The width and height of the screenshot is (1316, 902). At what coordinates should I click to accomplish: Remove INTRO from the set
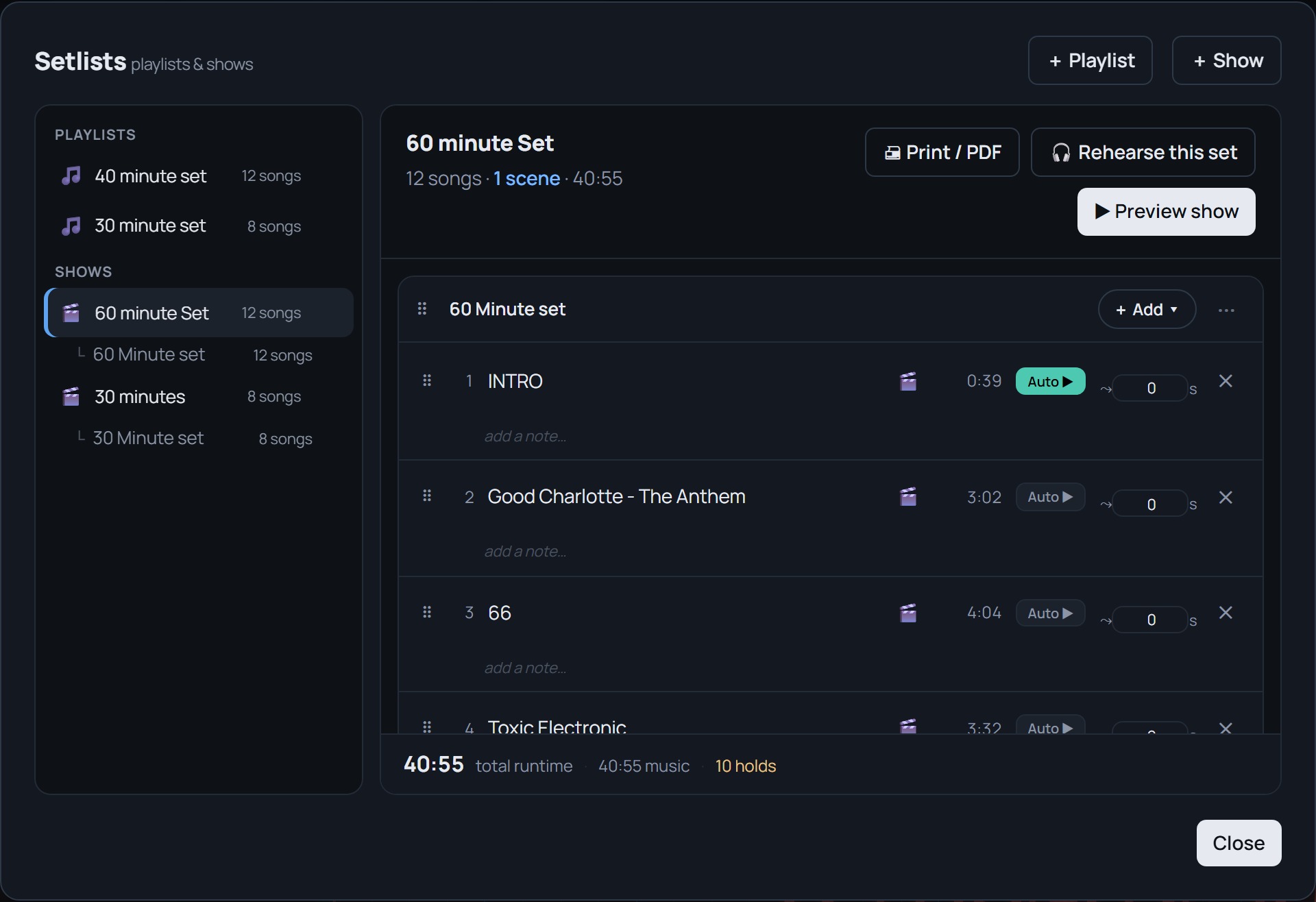coord(1226,381)
